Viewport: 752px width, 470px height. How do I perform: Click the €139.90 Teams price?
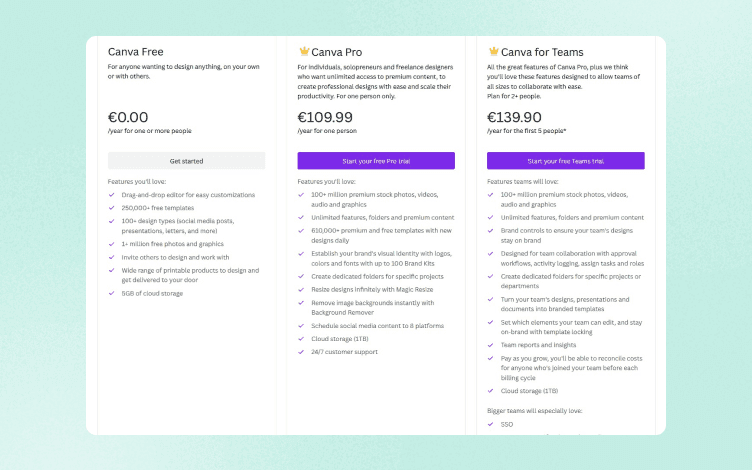(x=514, y=117)
